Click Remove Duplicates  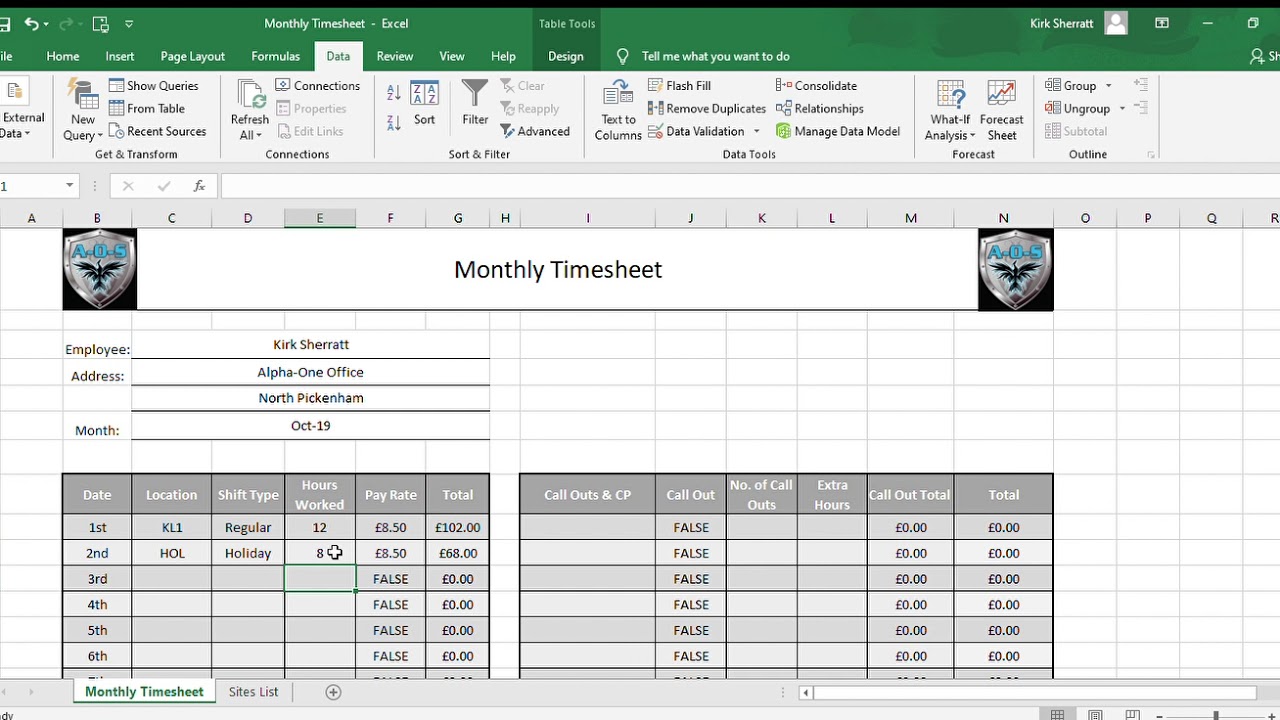click(706, 109)
